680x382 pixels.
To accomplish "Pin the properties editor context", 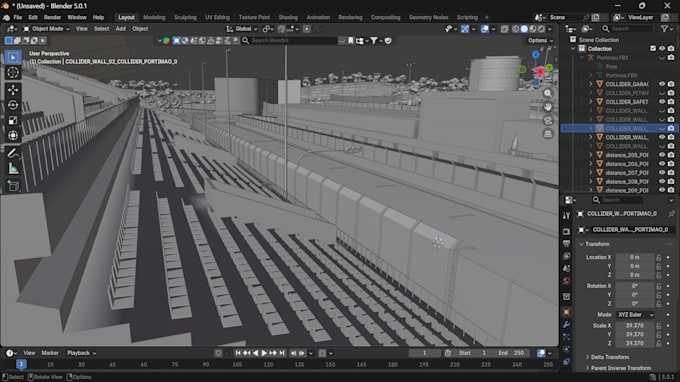I will point(671,213).
